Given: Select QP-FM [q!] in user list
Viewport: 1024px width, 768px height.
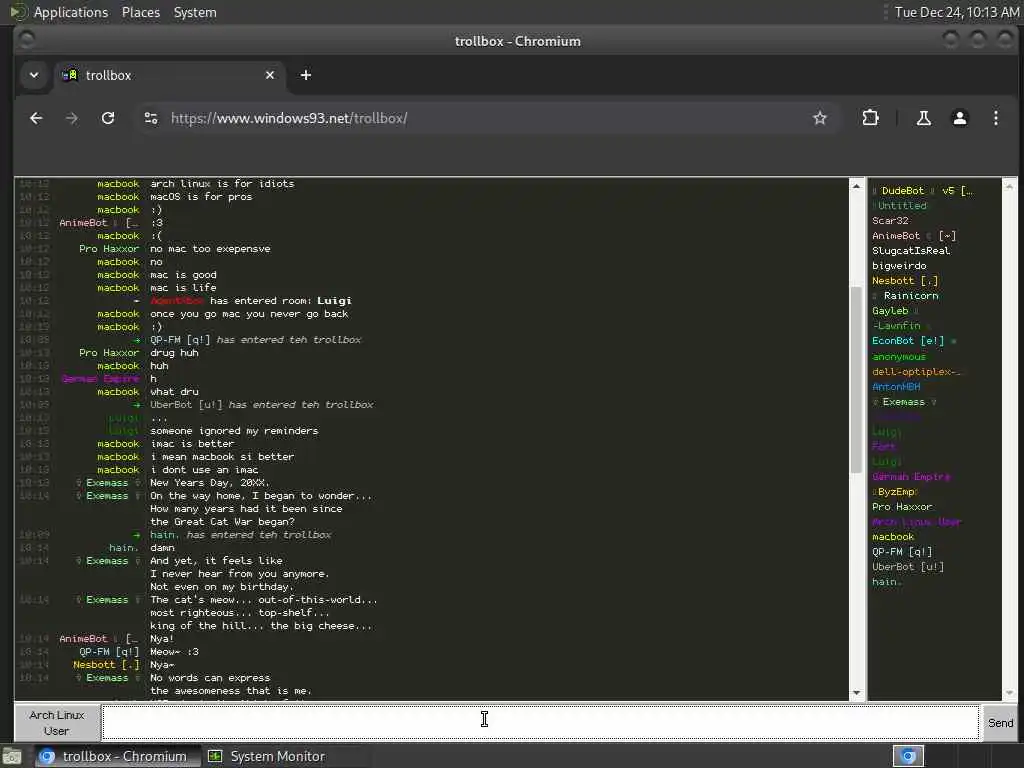Looking at the screenshot, I should pos(902,552).
